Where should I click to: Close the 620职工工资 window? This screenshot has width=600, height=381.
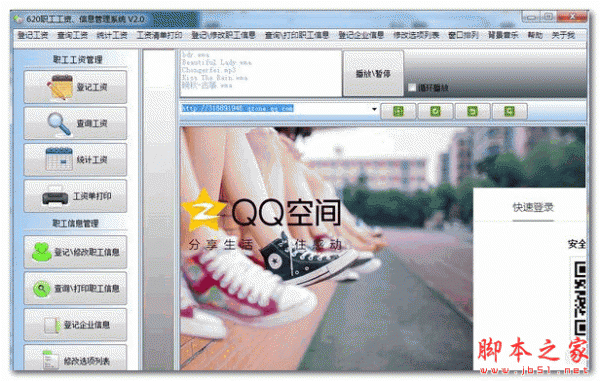(572, 16)
